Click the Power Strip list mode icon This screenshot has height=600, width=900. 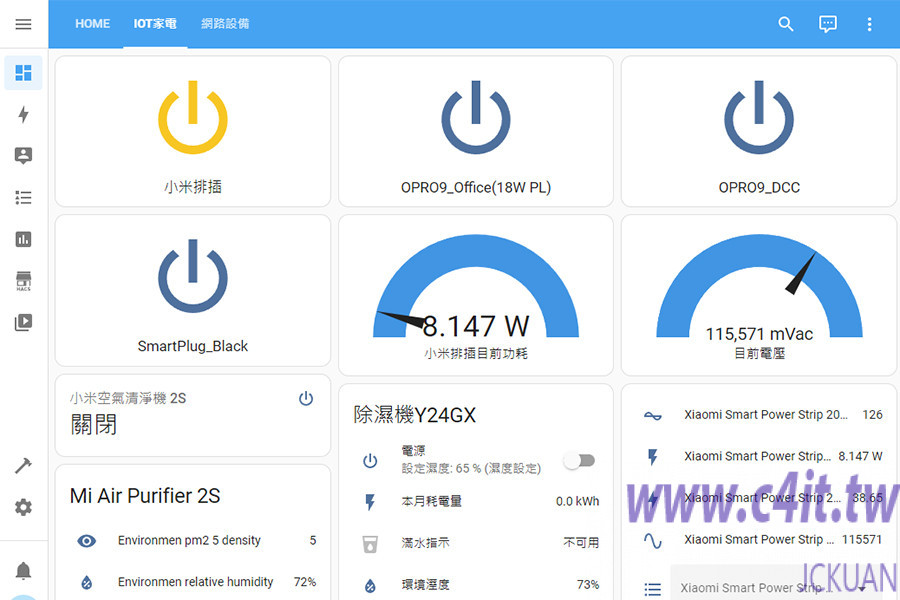pos(653,589)
